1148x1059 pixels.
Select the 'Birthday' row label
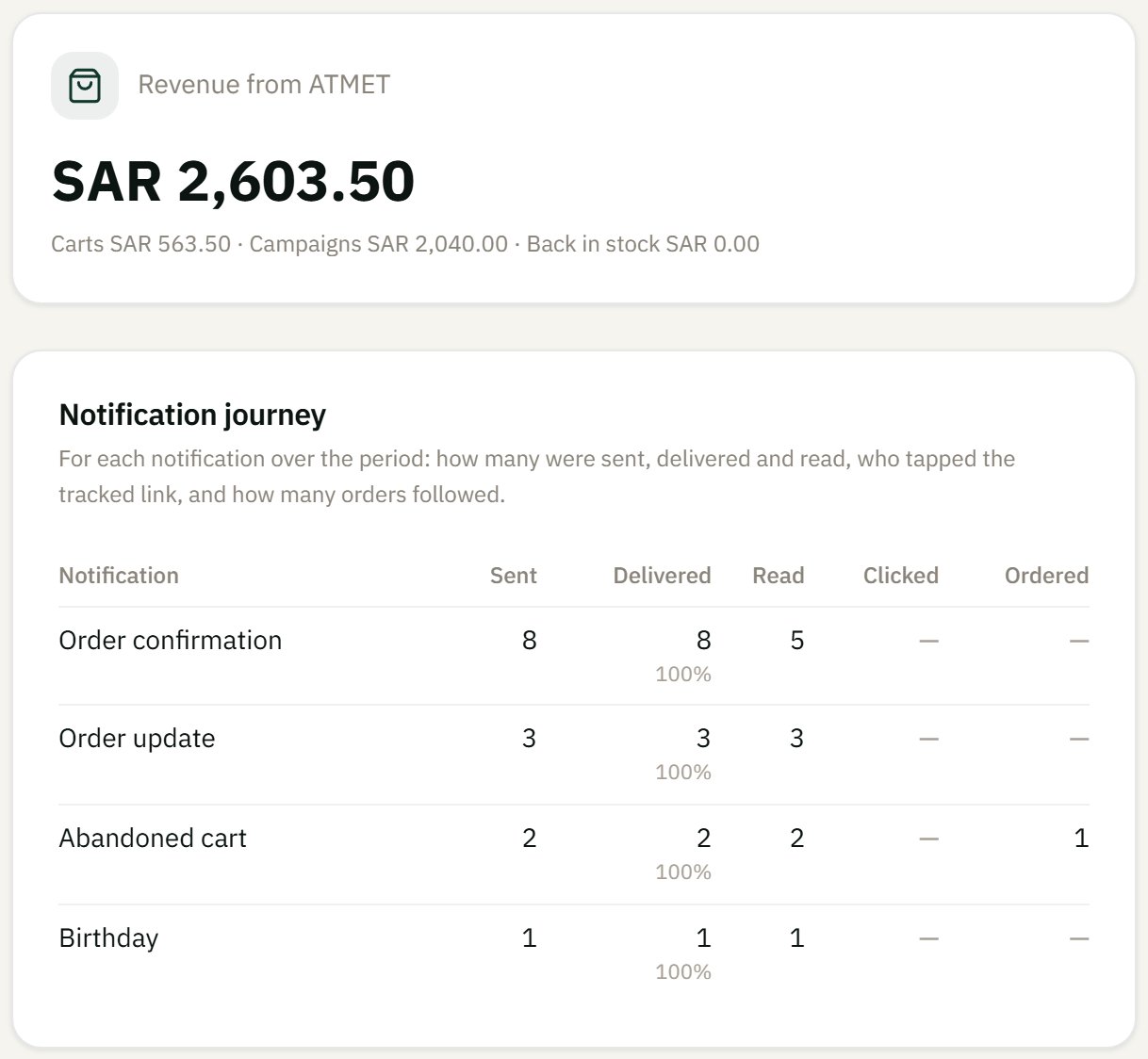click(x=108, y=938)
